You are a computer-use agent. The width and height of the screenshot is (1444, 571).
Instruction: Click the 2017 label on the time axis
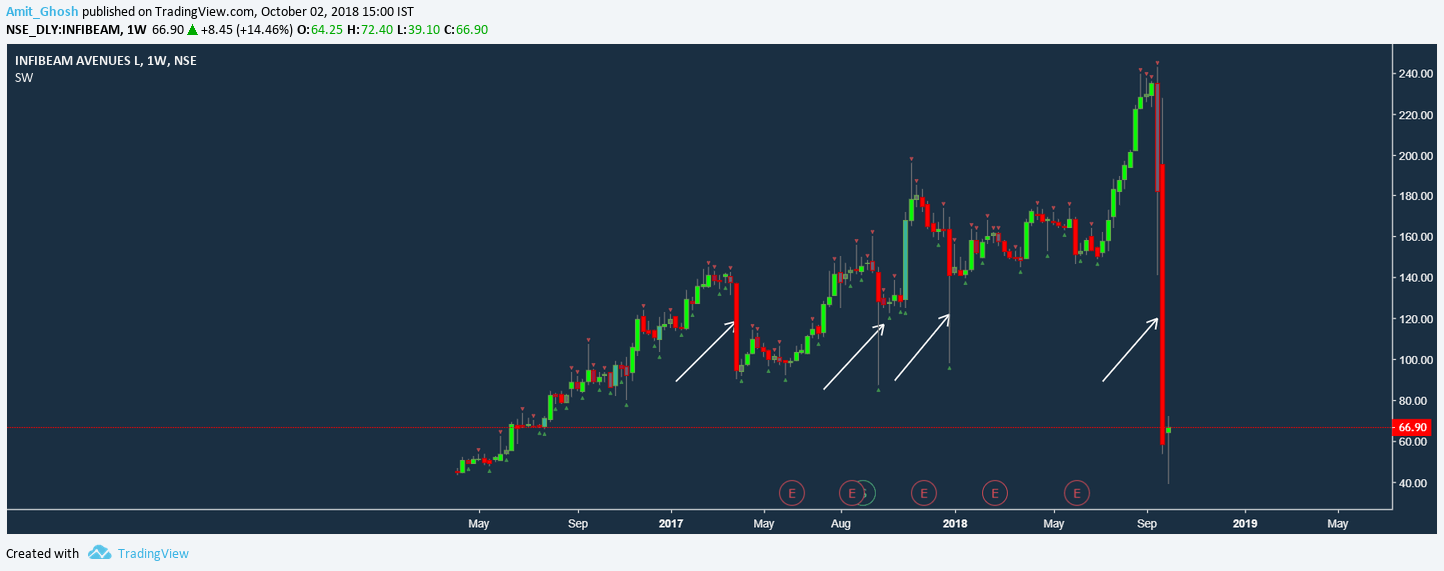671,523
